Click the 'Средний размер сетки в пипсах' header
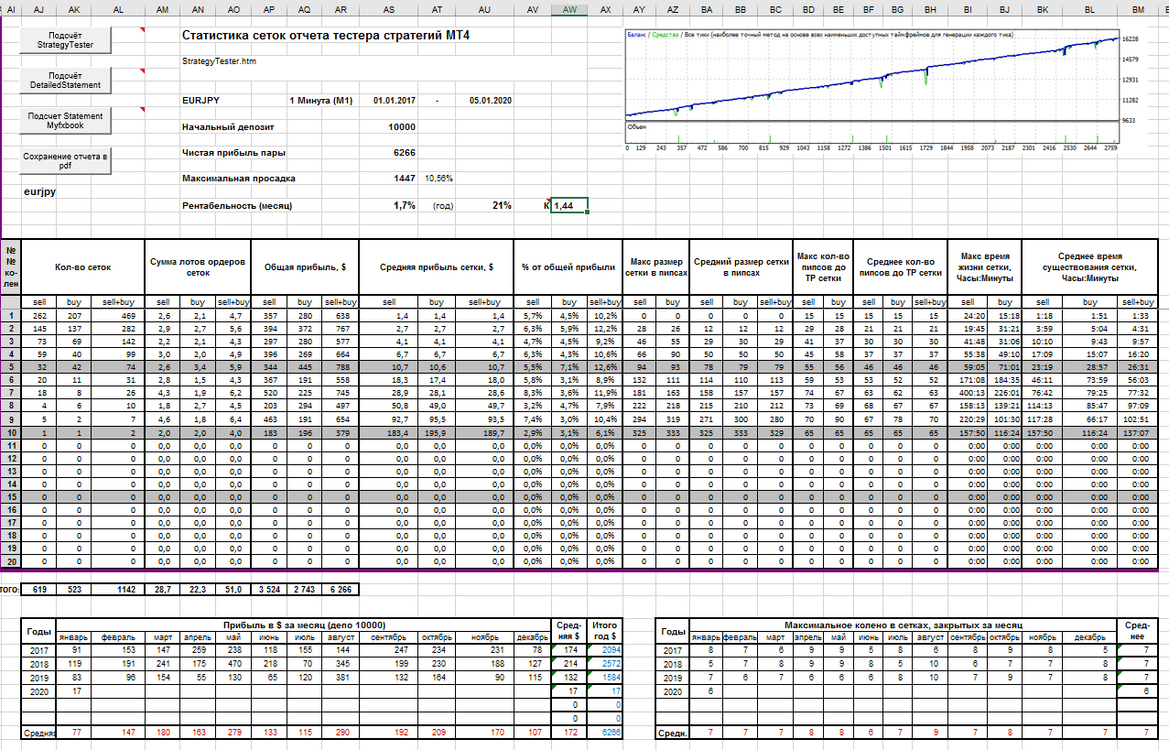1169x750 pixels. [741, 267]
